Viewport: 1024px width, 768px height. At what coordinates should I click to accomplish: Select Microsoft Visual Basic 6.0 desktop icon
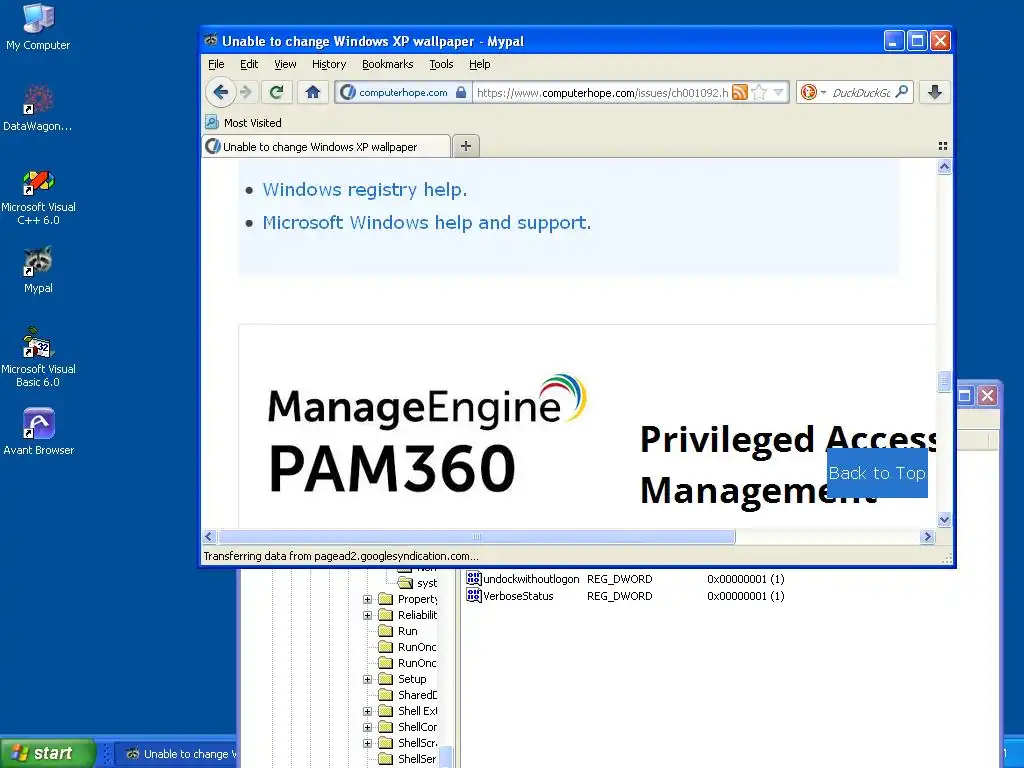pos(38,358)
